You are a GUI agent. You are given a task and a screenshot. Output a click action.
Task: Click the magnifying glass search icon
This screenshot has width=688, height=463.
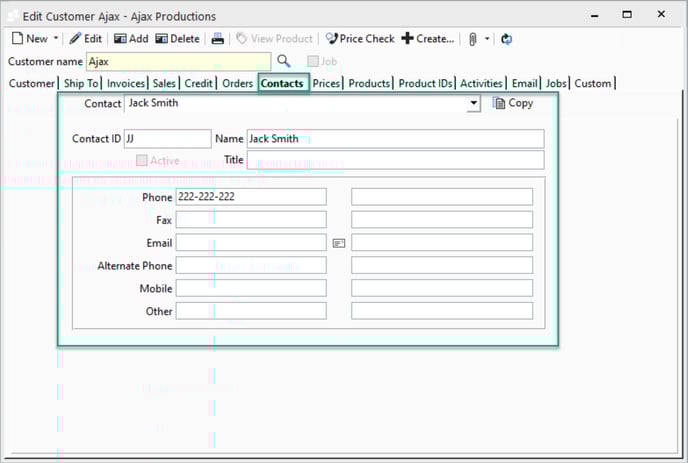tap(284, 61)
